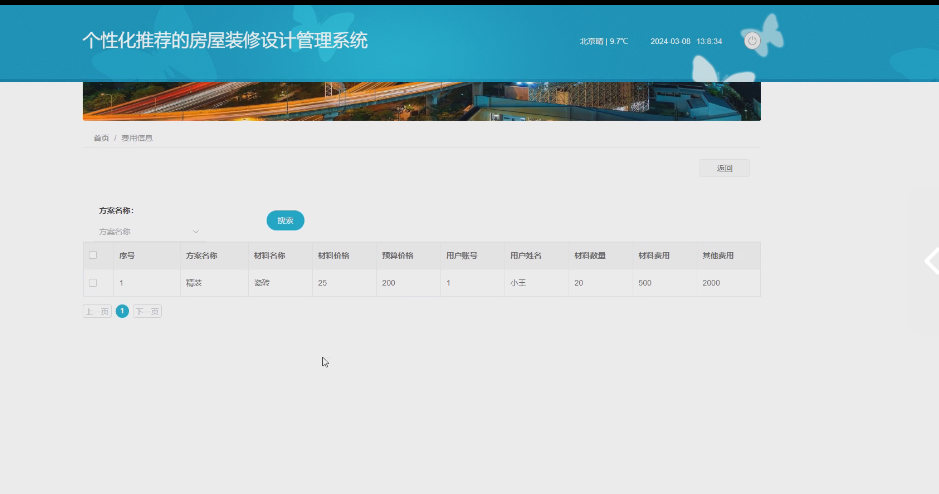Click the 返回 button
Viewport: 939px width, 494px height.
pyautogui.click(x=724, y=168)
